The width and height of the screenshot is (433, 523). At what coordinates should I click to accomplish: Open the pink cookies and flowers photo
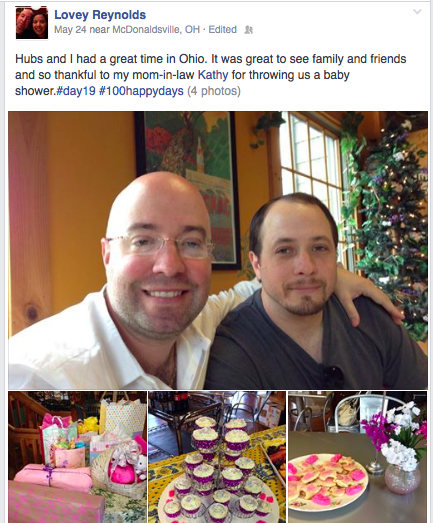(x=358, y=457)
